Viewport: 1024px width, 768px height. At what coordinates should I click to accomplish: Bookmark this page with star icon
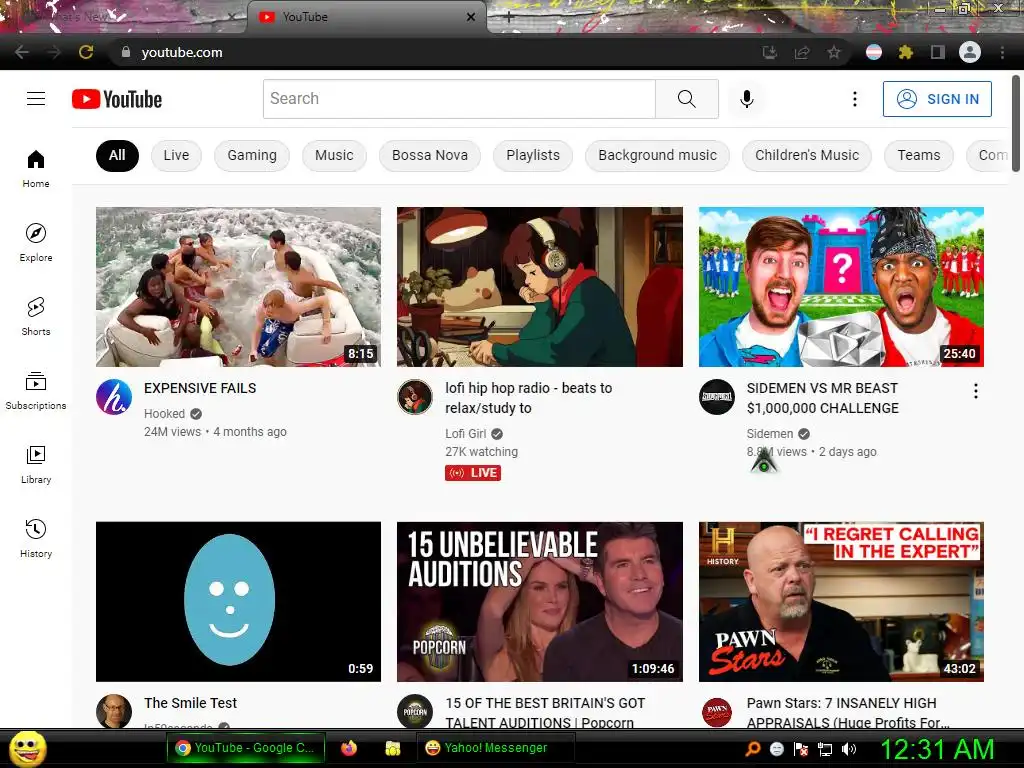[x=834, y=52]
